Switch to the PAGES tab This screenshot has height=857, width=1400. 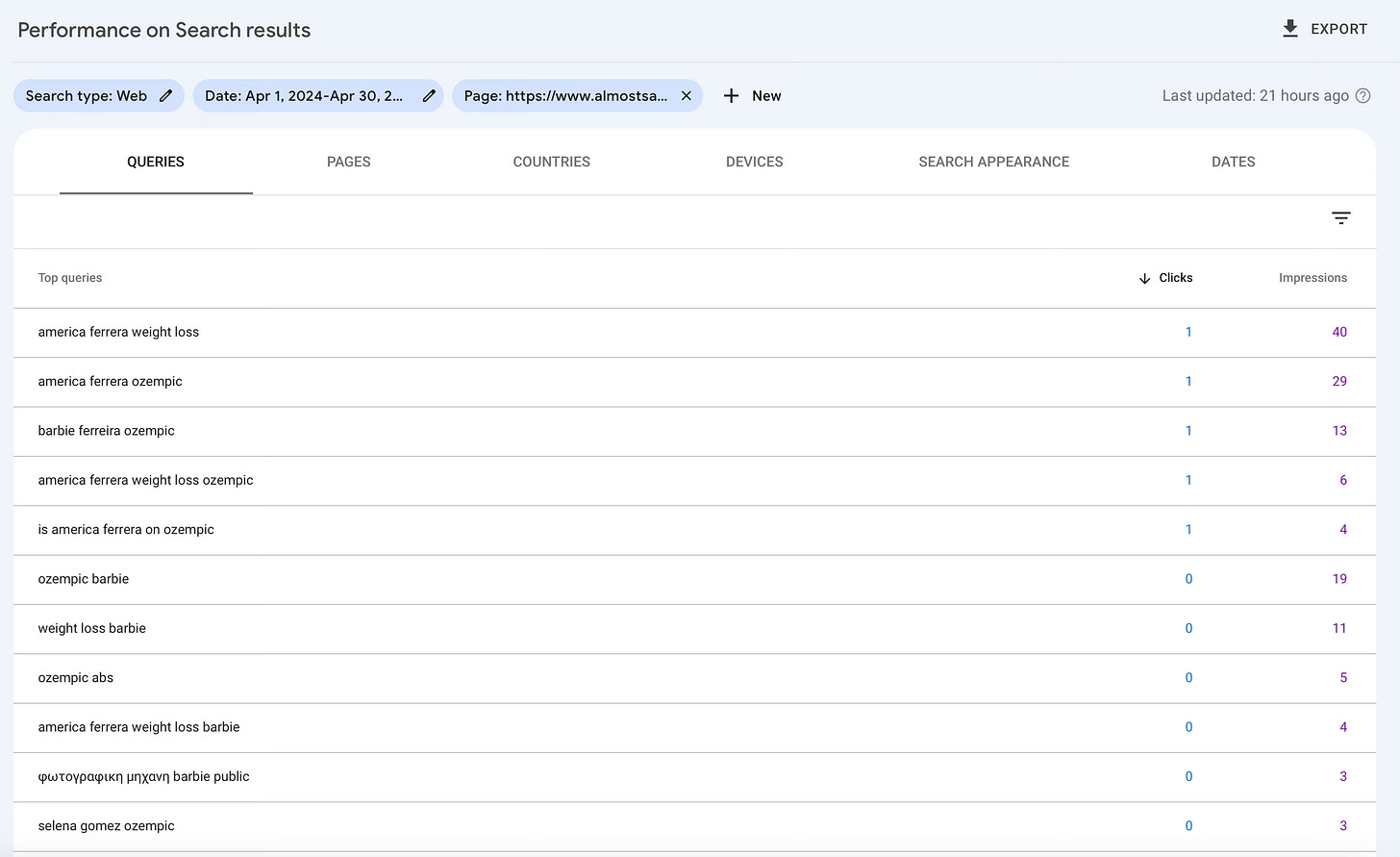pyautogui.click(x=348, y=162)
